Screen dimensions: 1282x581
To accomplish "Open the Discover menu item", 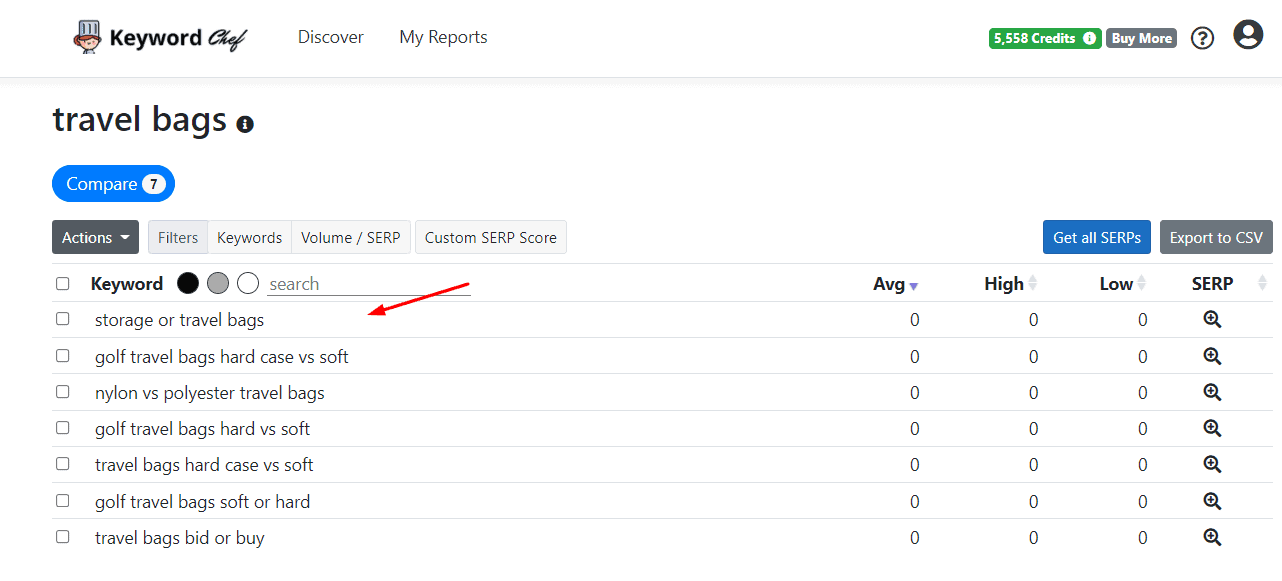I will pyautogui.click(x=330, y=37).
